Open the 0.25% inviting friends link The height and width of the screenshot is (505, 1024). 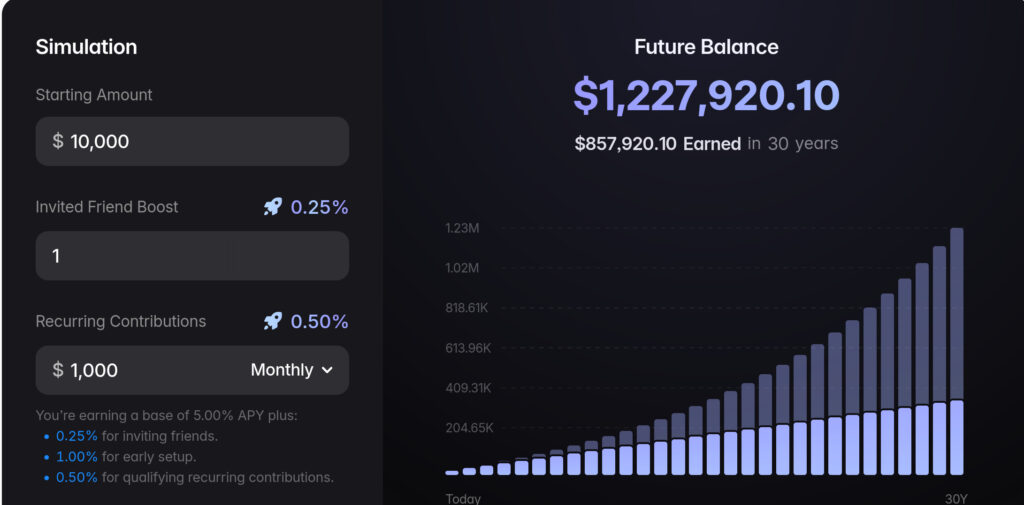pyautogui.click(x=76, y=436)
